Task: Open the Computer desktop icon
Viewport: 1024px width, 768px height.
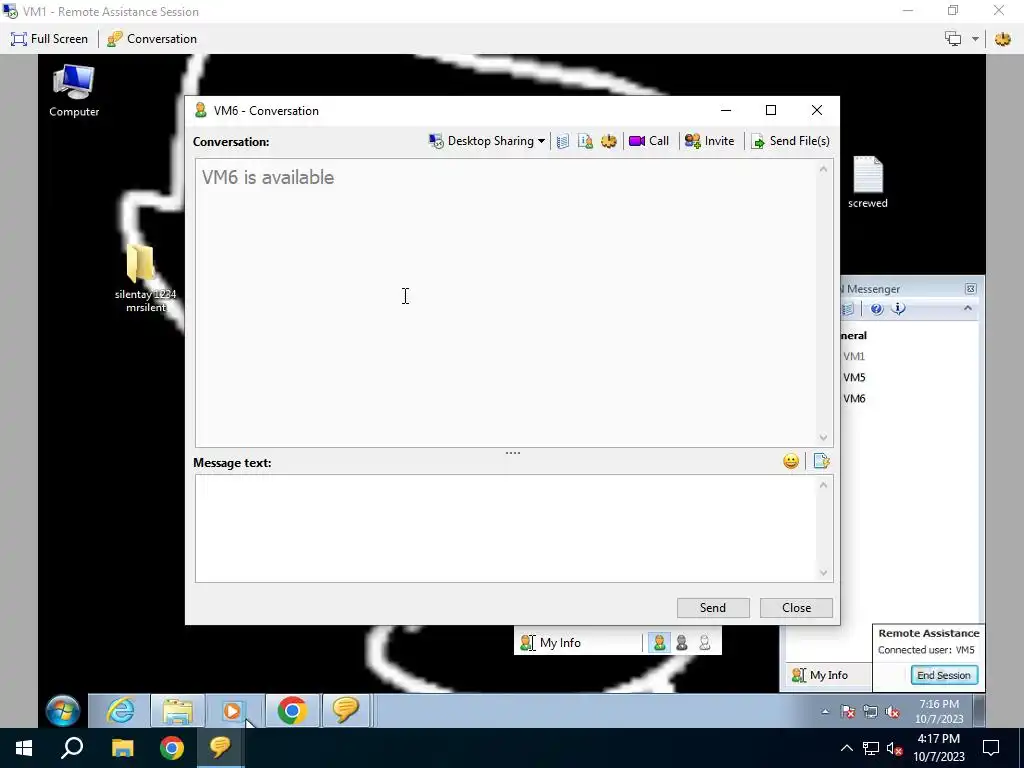Action: click(74, 91)
